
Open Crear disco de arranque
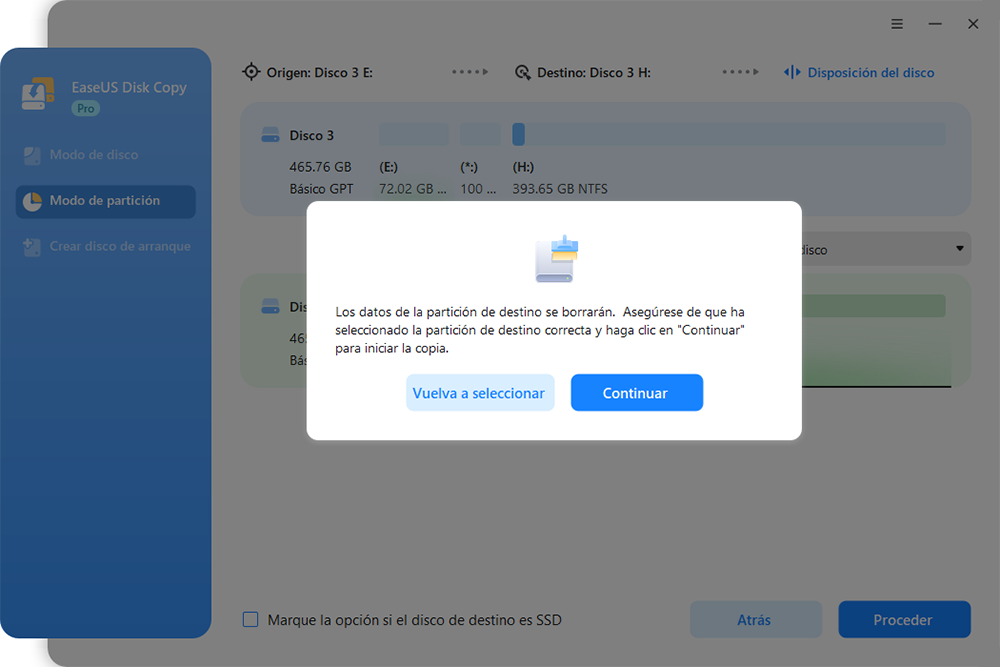(120, 246)
